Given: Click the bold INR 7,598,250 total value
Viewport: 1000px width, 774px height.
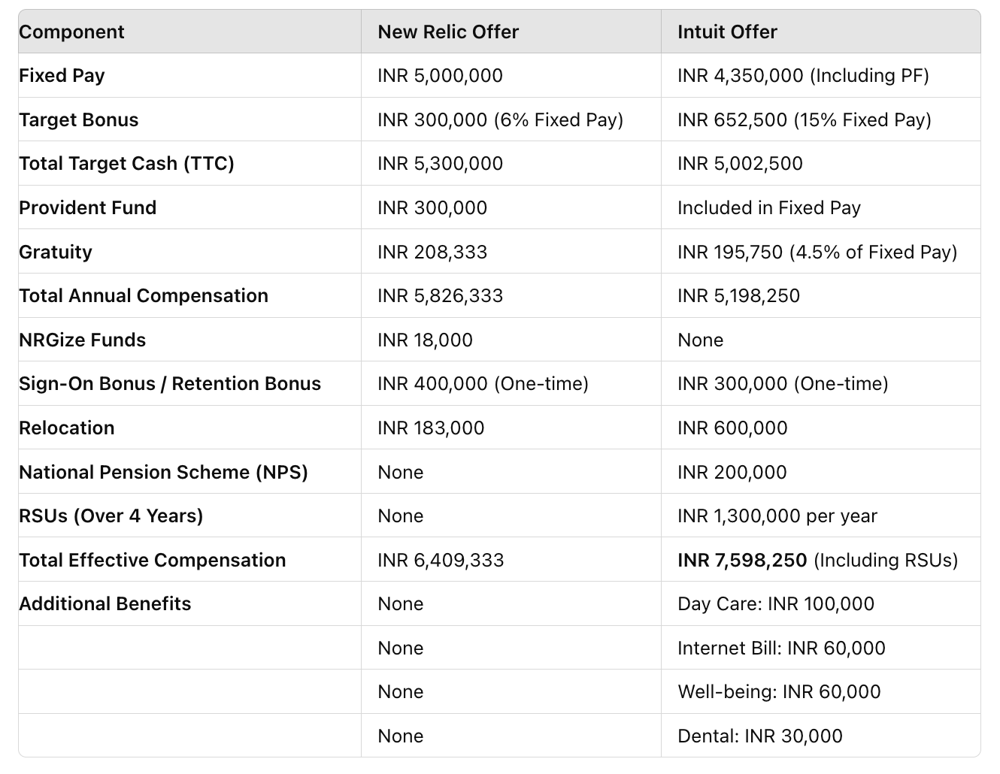Looking at the screenshot, I should [x=742, y=560].
